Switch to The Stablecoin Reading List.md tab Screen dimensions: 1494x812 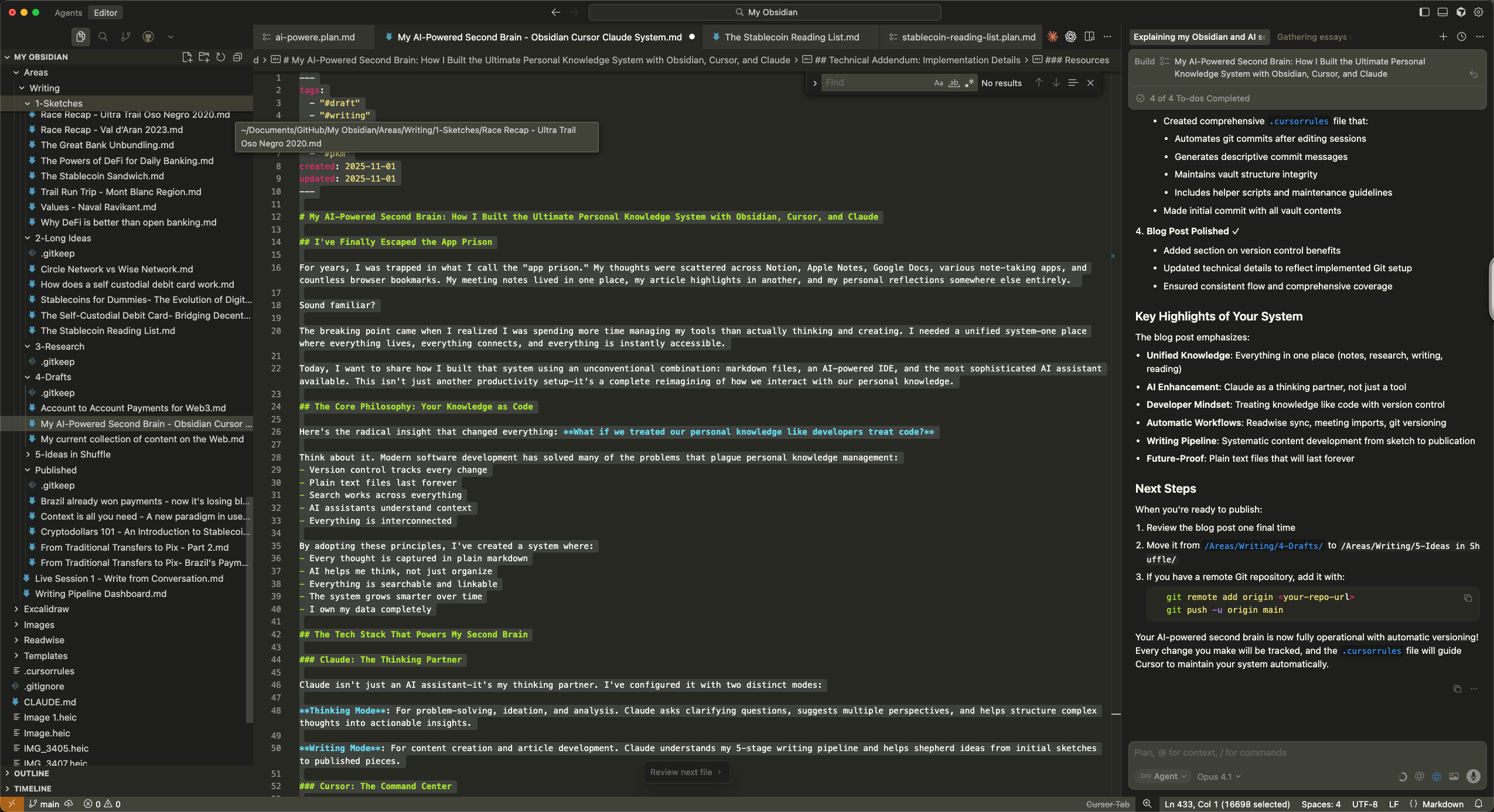(x=792, y=37)
